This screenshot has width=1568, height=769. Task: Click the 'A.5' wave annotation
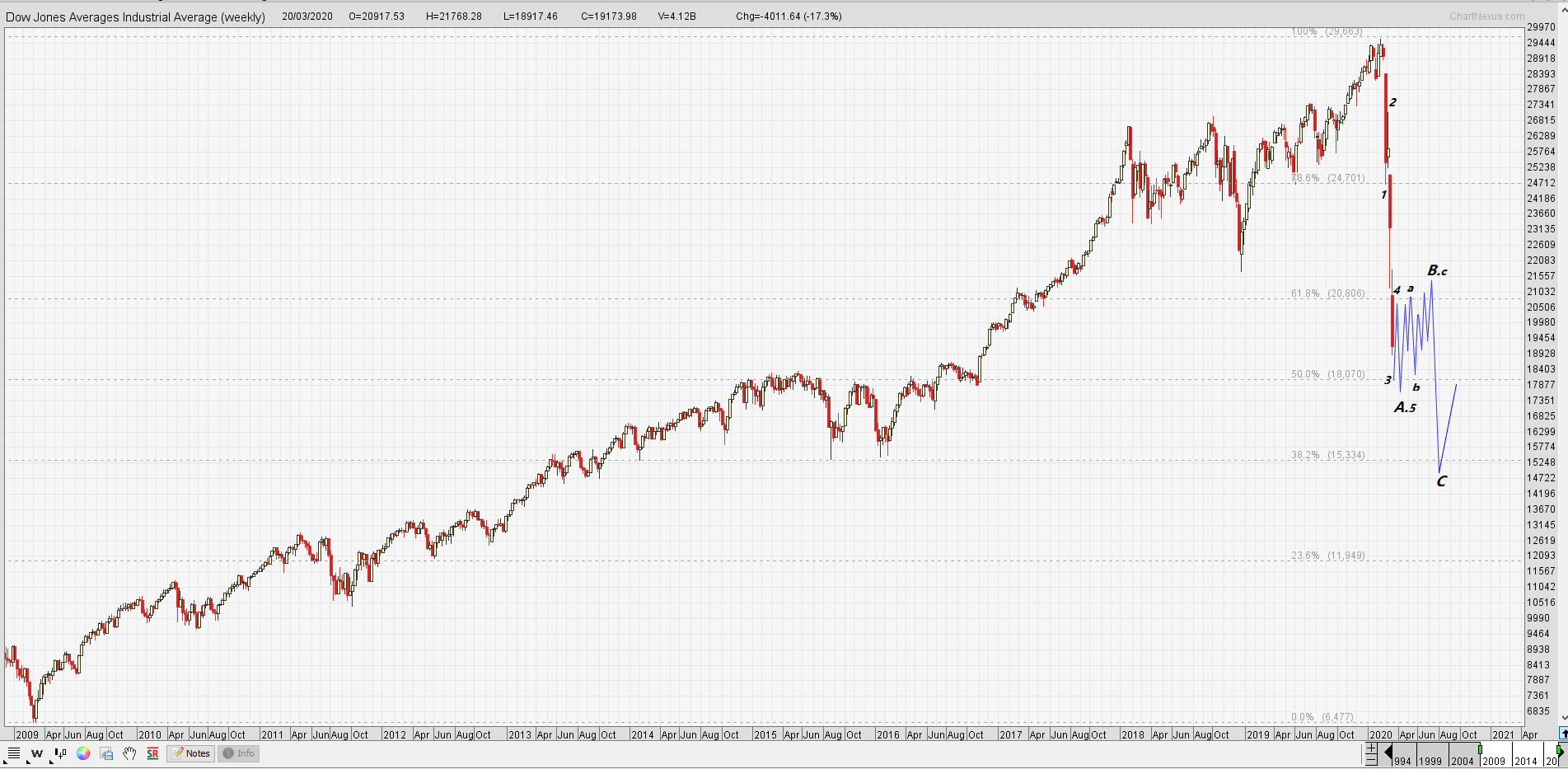(x=1405, y=407)
